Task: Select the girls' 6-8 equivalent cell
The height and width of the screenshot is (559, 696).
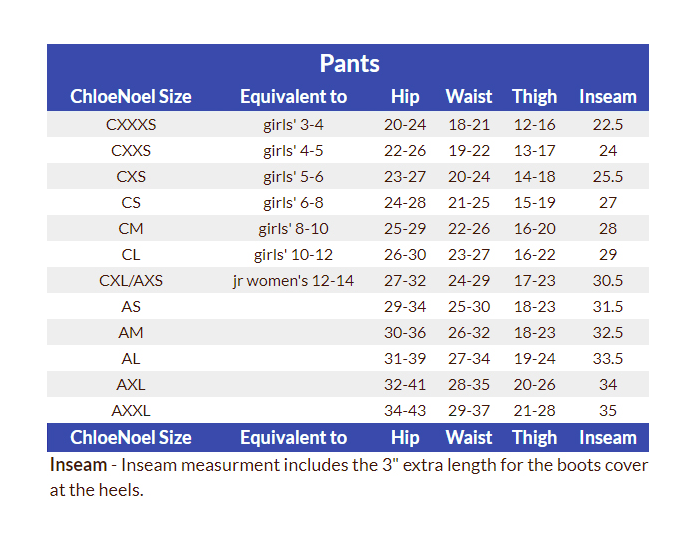Action: 293,203
